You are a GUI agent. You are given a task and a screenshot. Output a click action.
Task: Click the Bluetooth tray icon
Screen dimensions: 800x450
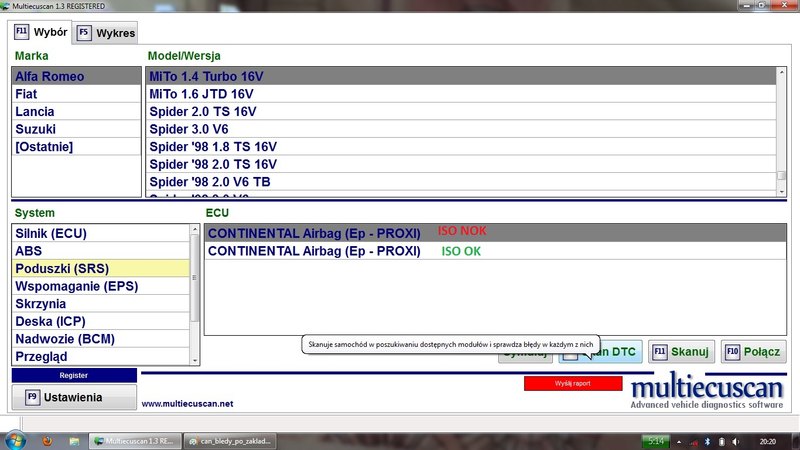point(707,441)
